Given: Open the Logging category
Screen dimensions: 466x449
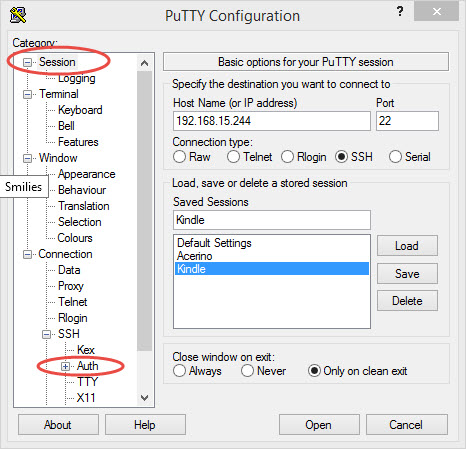Looking at the screenshot, I should [77, 78].
